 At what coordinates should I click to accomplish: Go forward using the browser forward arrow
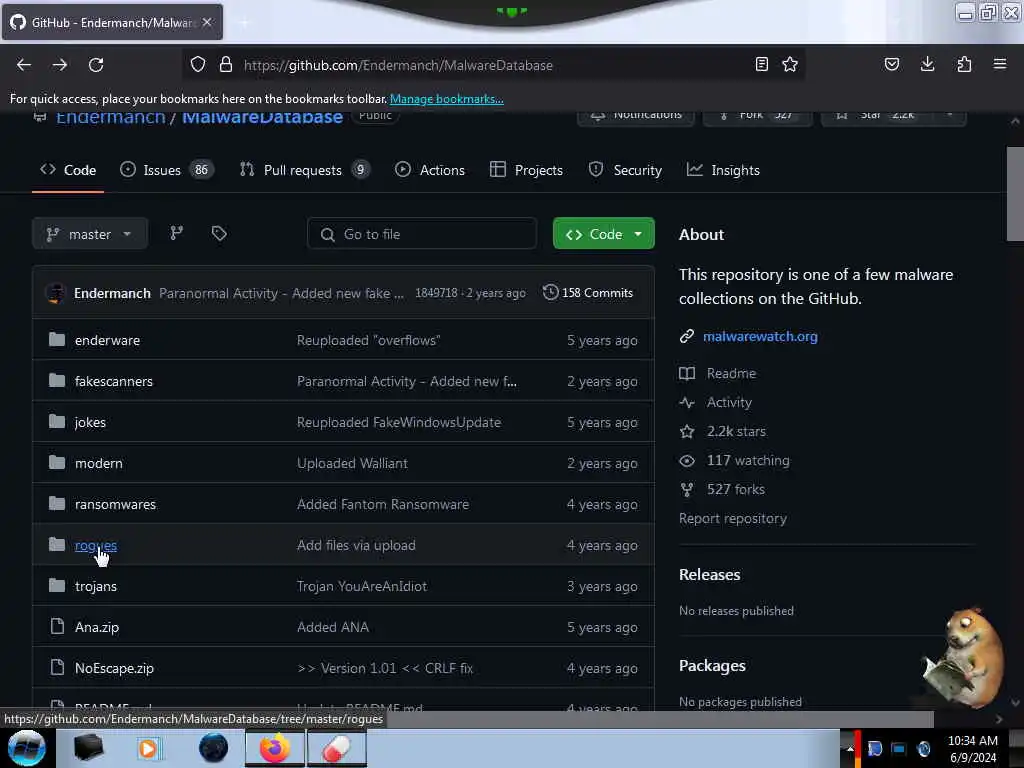tap(60, 65)
